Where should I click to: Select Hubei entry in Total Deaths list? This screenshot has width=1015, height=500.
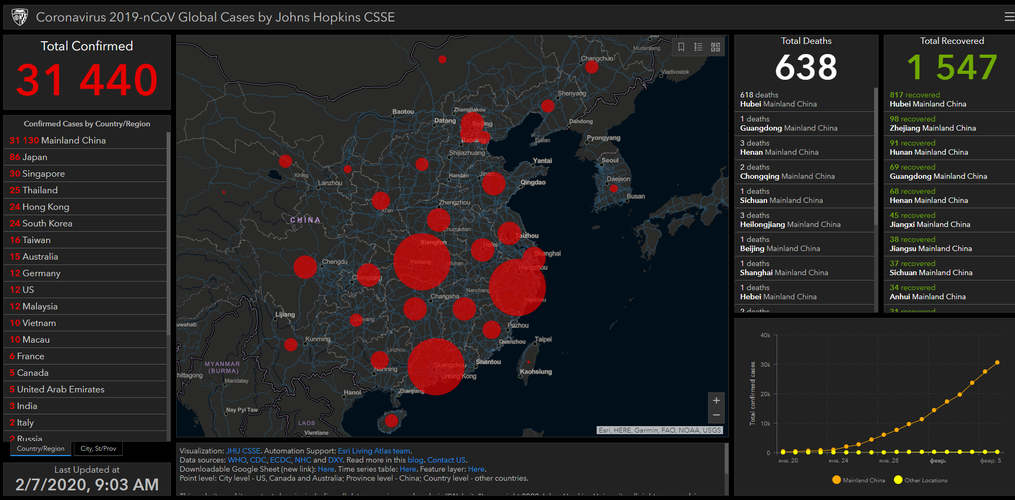click(x=770, y=99)
